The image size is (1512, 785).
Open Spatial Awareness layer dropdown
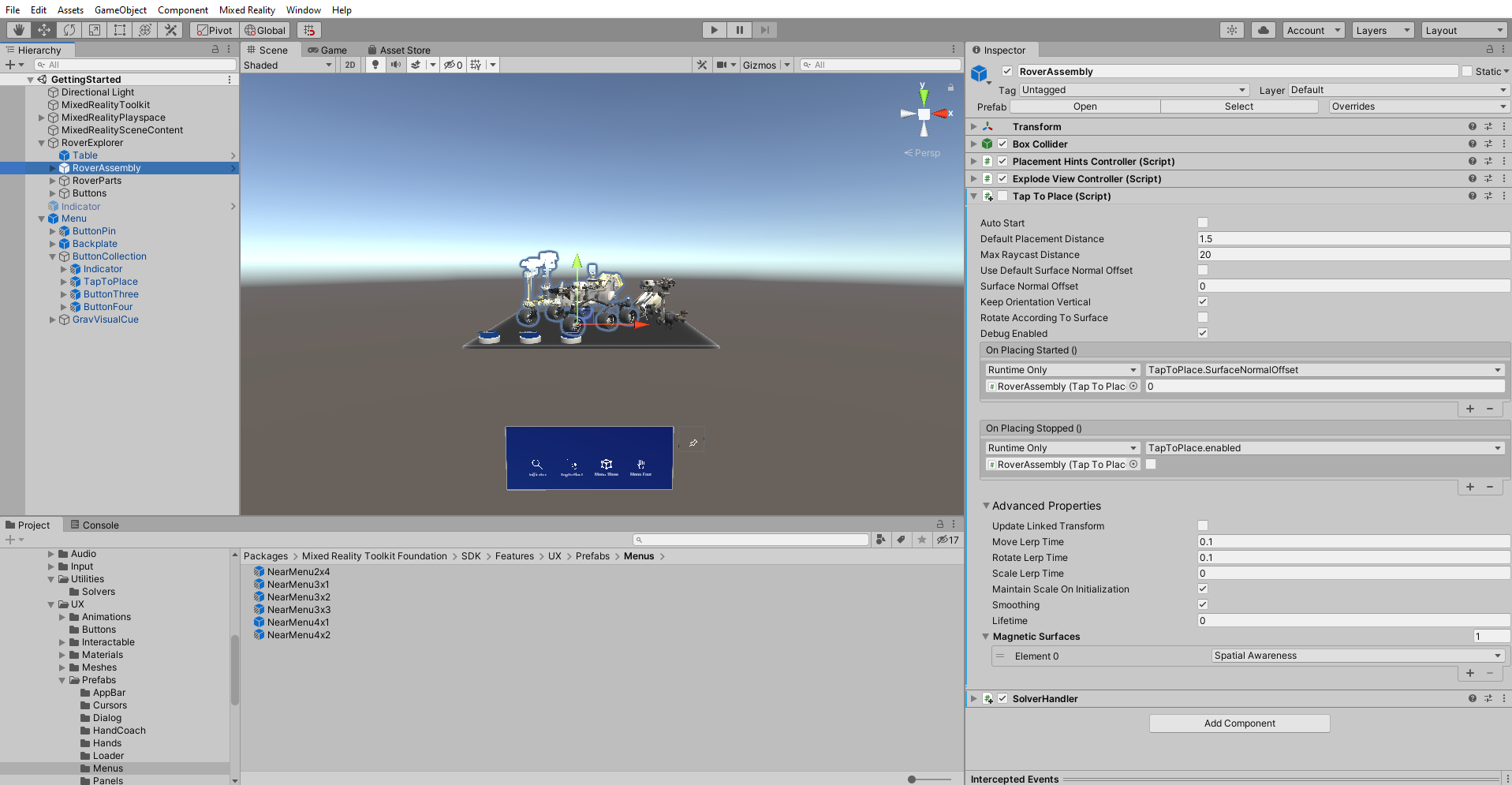(1357, 656)
